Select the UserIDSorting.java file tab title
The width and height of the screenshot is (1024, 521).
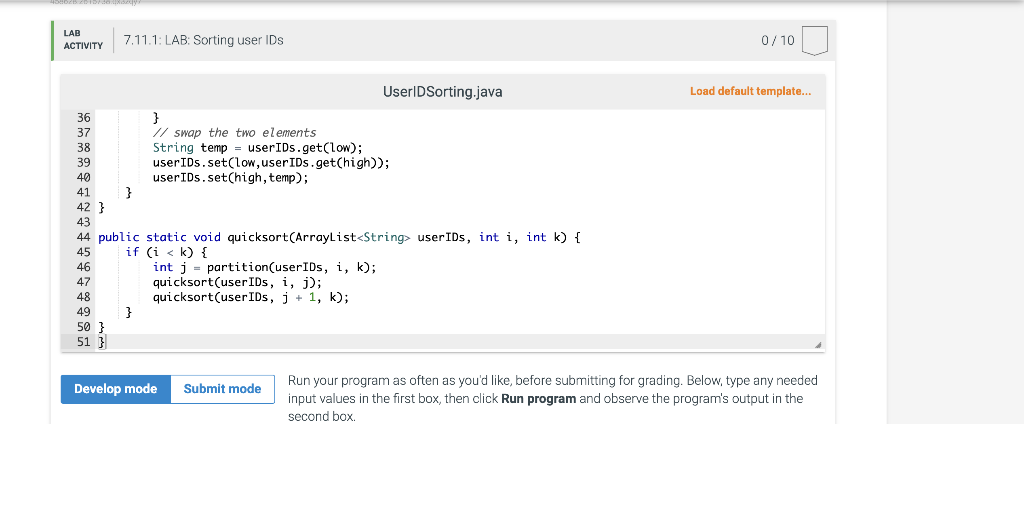pyautogui.click(x=443, y=92)
